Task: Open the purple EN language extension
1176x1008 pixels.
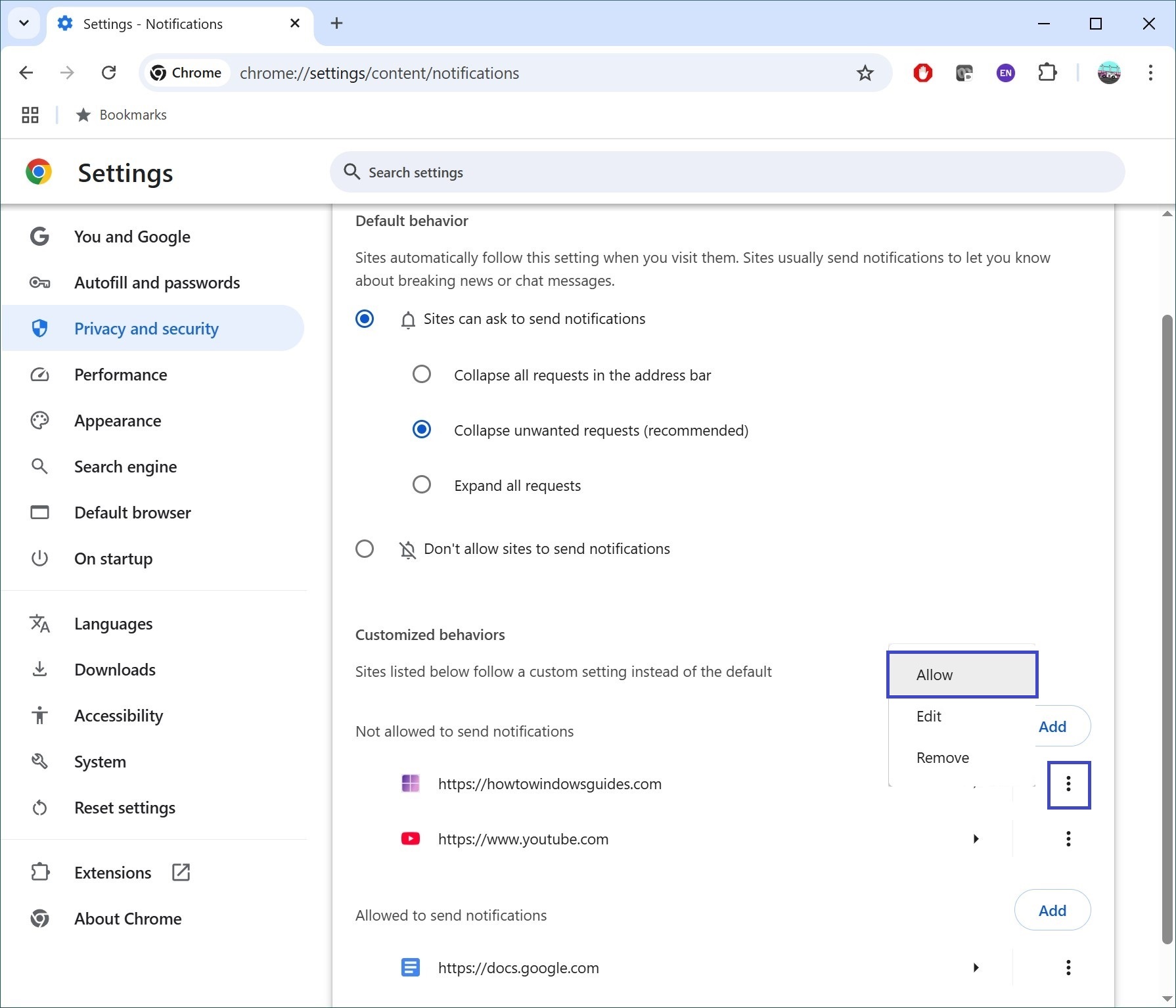Action: click(1005, 73)
